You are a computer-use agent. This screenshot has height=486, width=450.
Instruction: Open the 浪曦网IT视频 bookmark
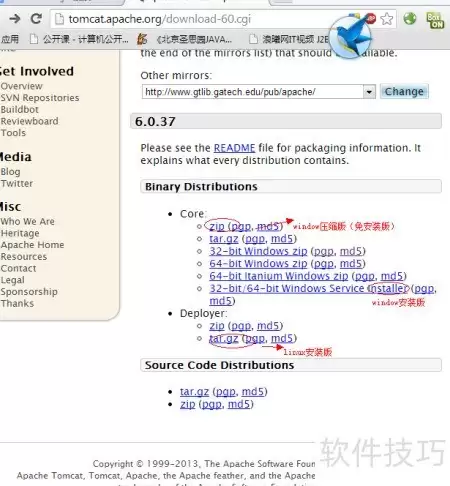tap(289, 39)
